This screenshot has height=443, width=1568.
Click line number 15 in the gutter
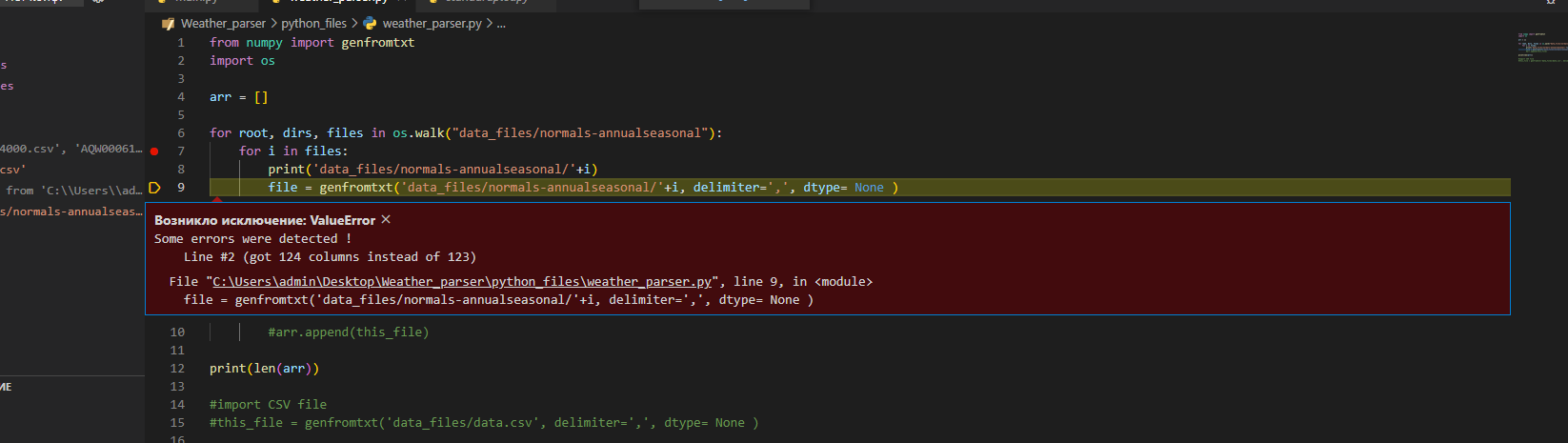(177, 423)
